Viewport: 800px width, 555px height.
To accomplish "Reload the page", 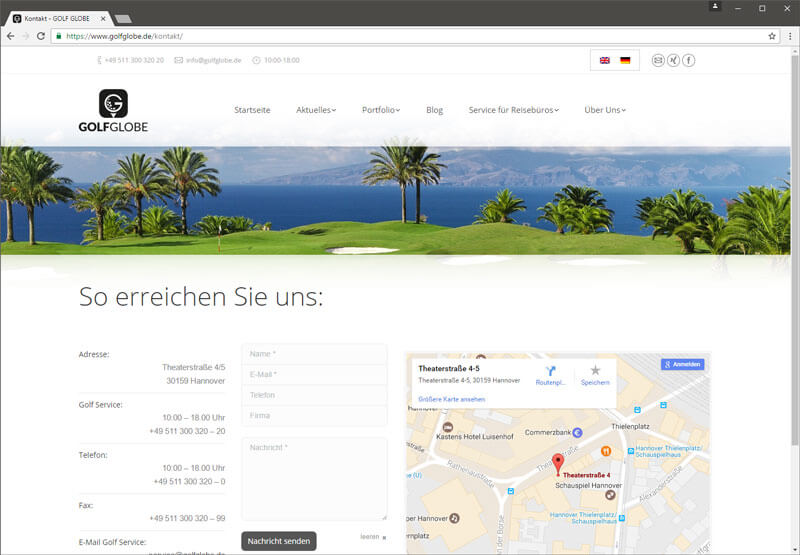I will 41,36.
